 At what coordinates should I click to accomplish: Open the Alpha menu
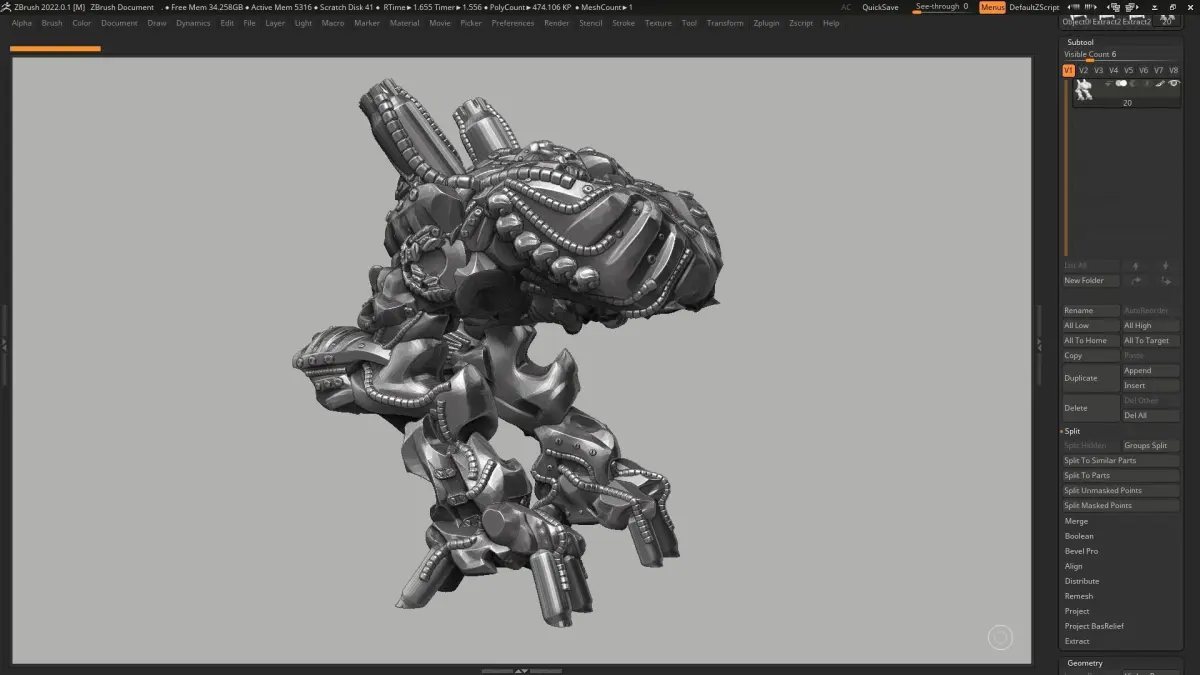coord(22,23)
